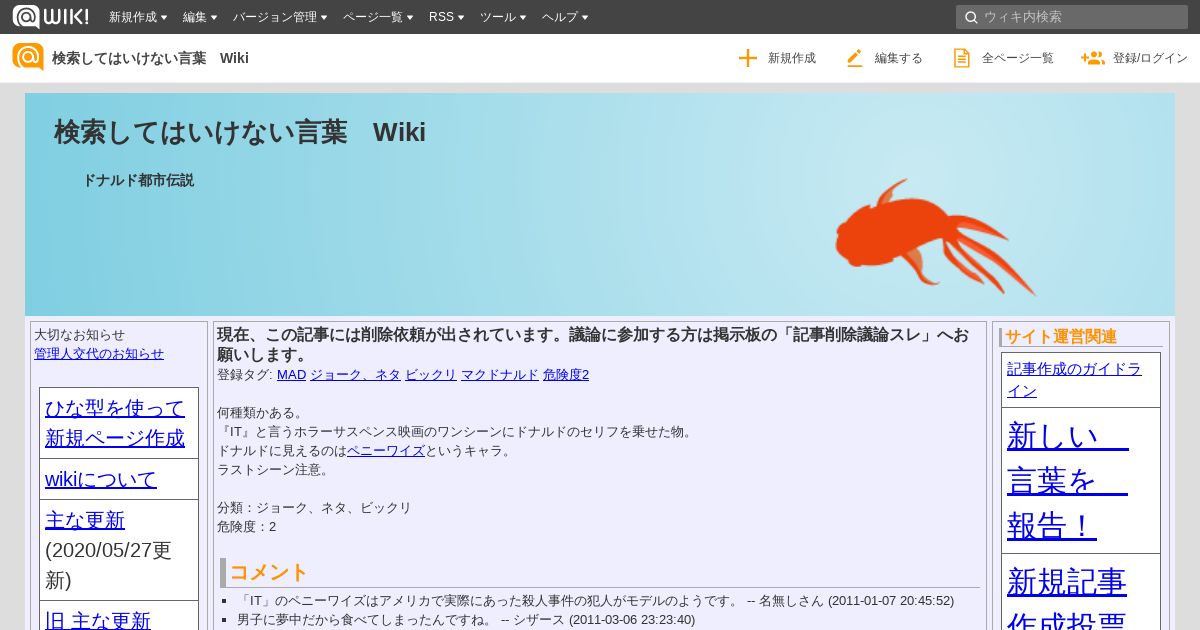Click the ラストシーン注意。 text line

click(x=273, y=470)
